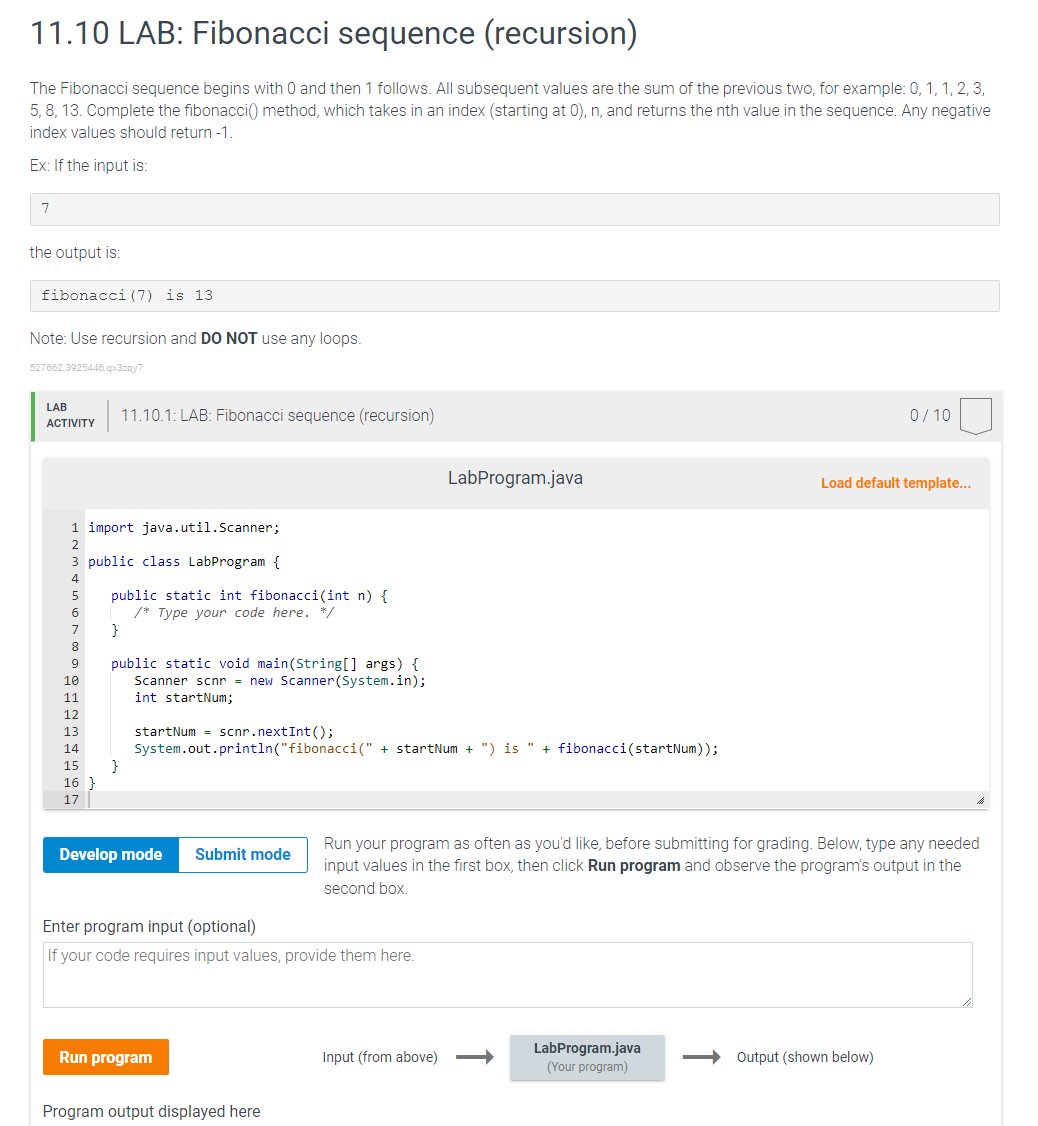Click the 'fibonacci(7) is 13' output box

tap(515, 296)
